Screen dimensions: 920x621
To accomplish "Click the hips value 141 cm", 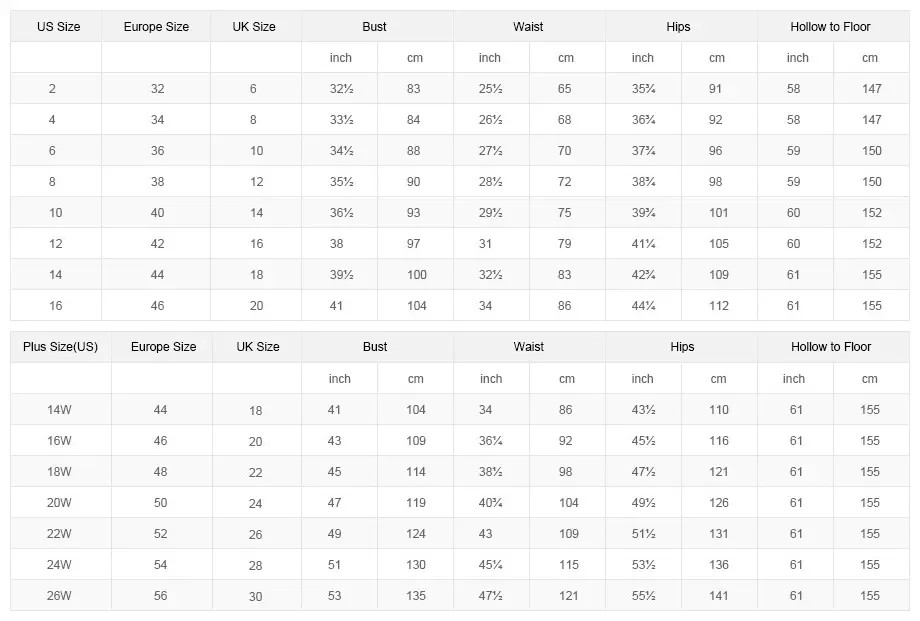I will point(719,596).
